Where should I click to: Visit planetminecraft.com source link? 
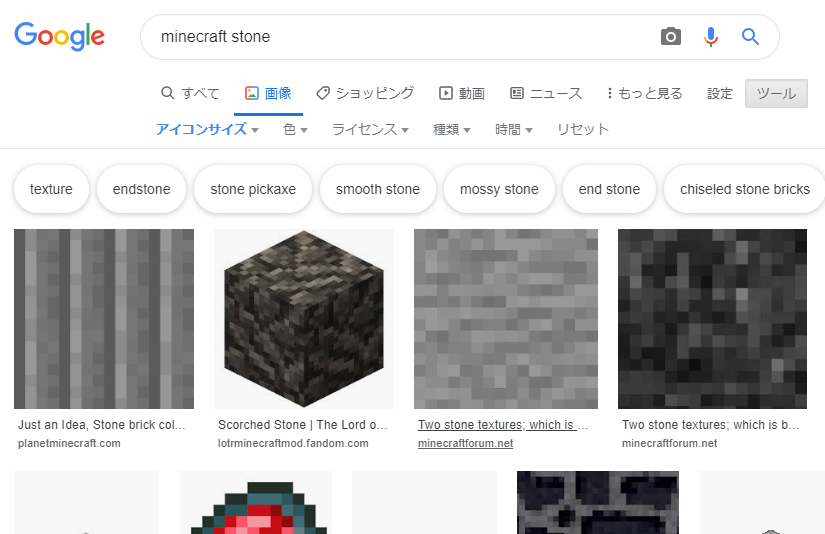(x=69, y=443)
